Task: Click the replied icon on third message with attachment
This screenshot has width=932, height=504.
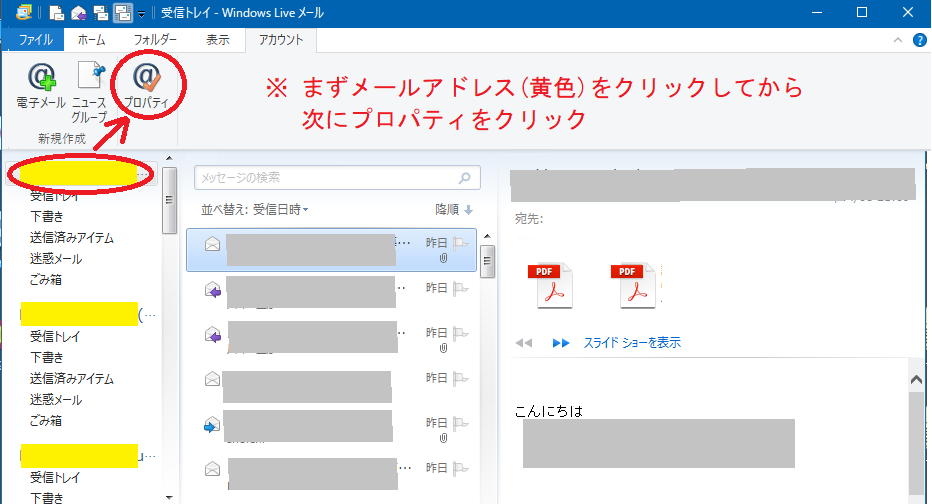Action: tap(213, 335)
